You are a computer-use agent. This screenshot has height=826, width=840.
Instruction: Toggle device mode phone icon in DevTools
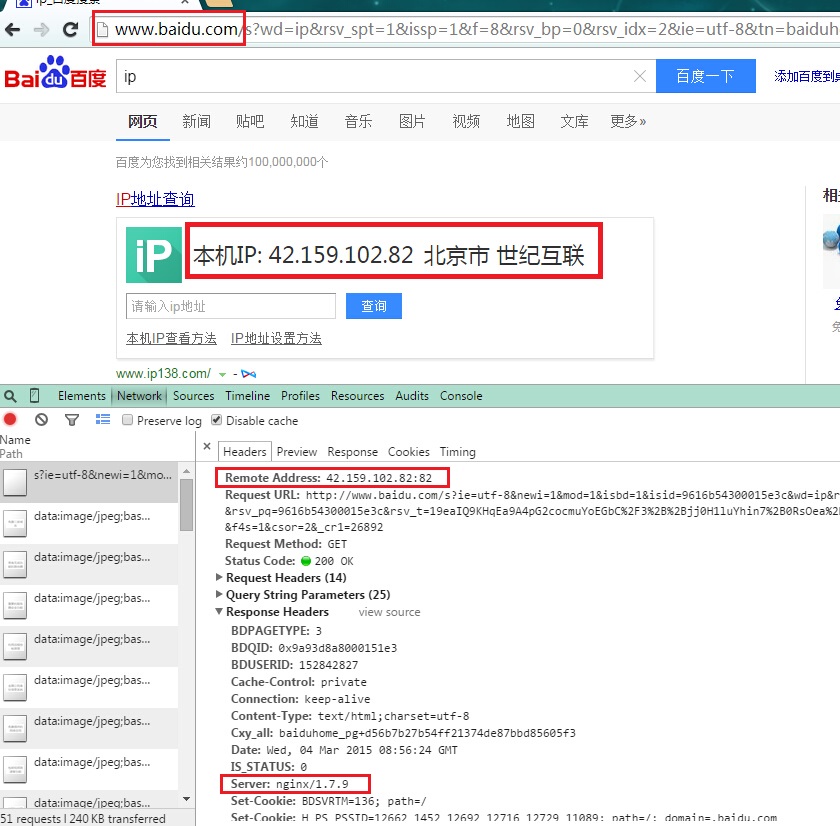click(34, 396)
